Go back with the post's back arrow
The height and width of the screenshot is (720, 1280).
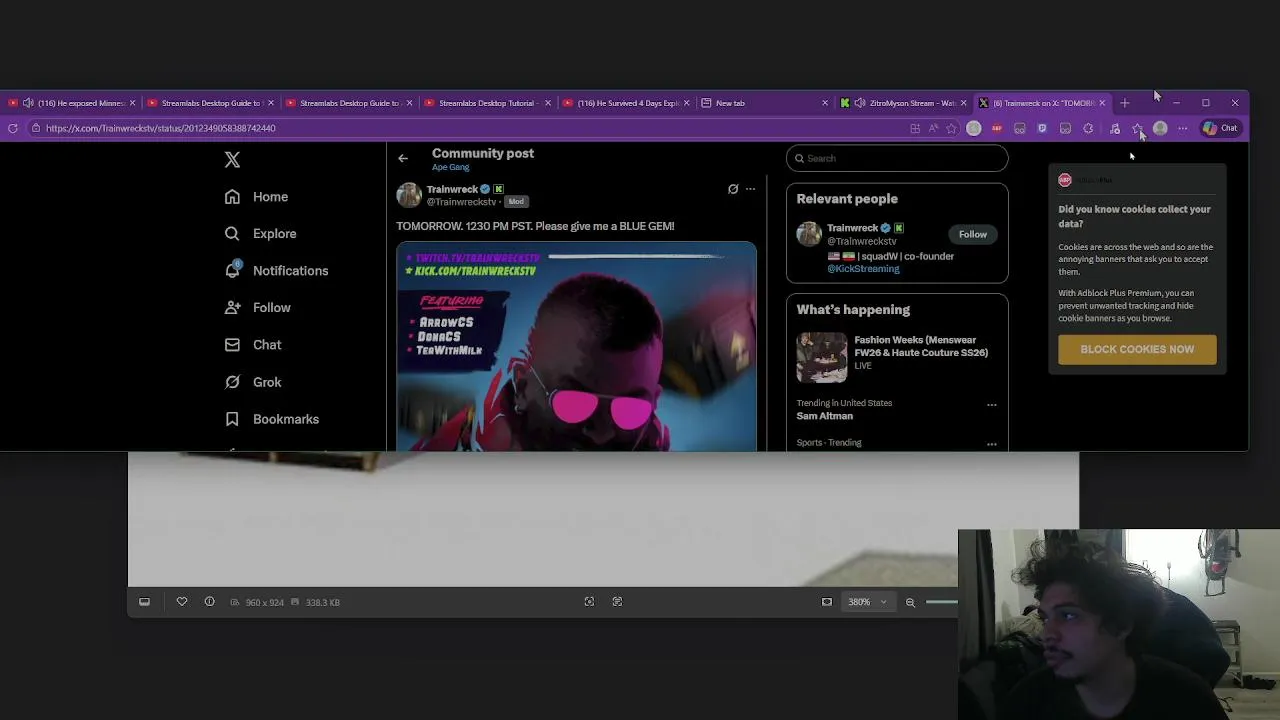point(403,158)
